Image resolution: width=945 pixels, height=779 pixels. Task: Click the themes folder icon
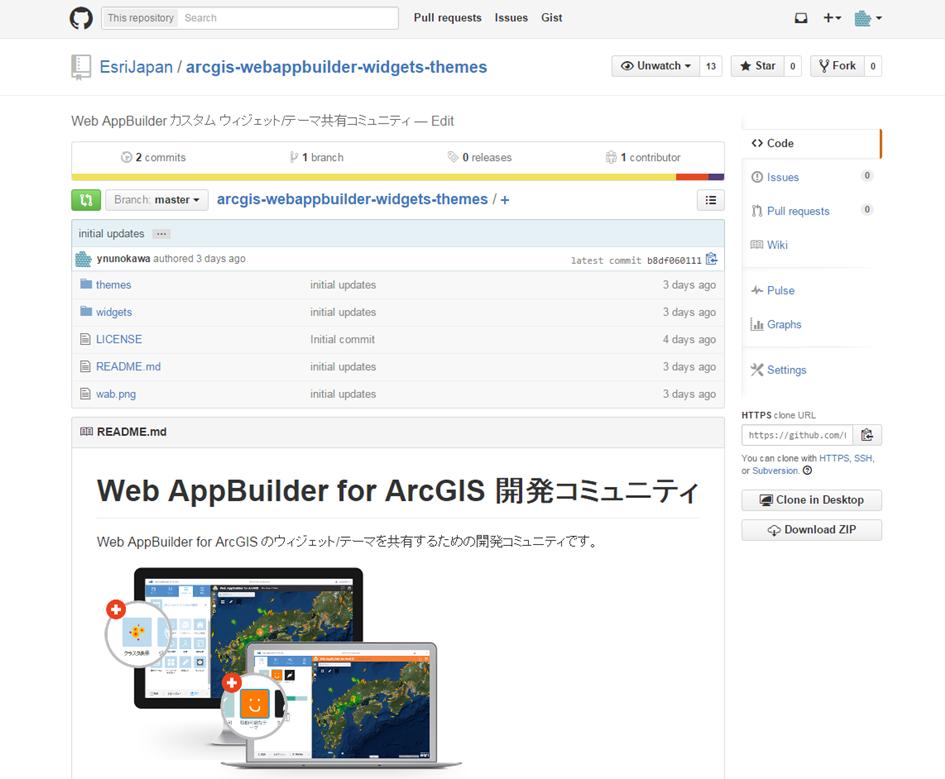86,284
